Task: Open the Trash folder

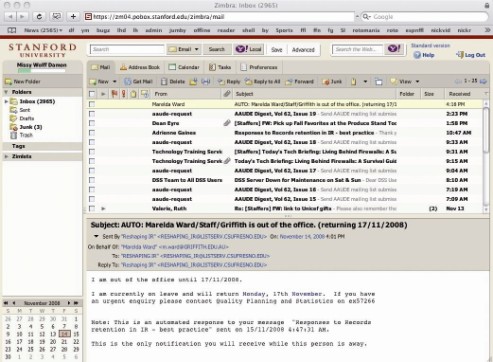Action: click(x=22, y=135)
